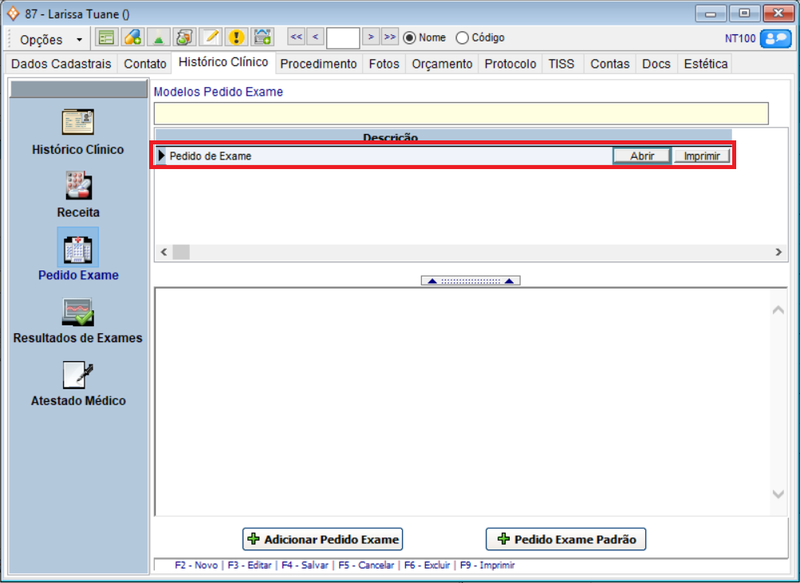Viewport: 800px width, 583px height.
Task: Expand the Pedido de Exame row arrow
Action: click(162, 156)
